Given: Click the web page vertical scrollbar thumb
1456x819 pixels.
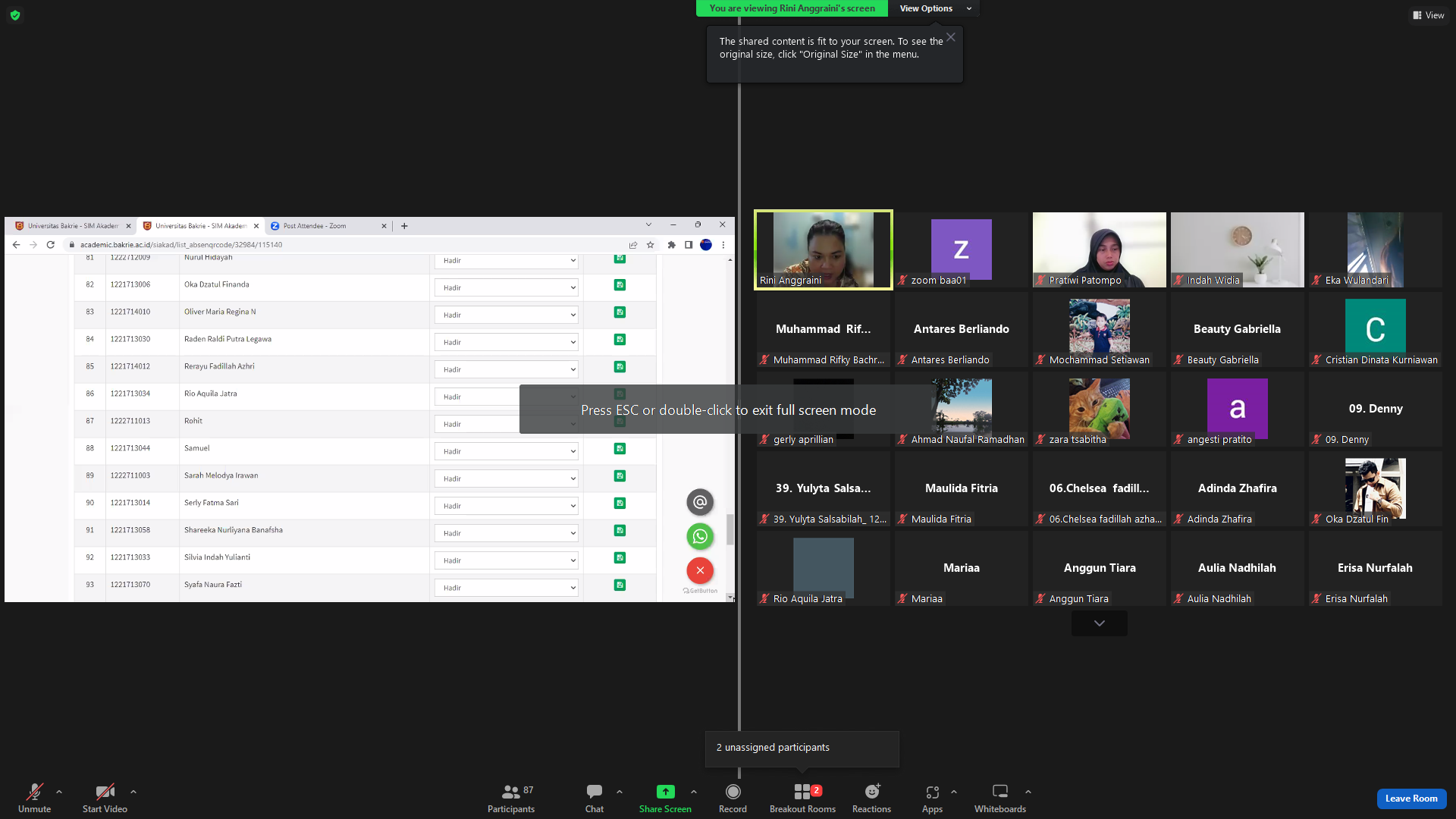Looking at the screenshot, I should (x=730, y=529).
